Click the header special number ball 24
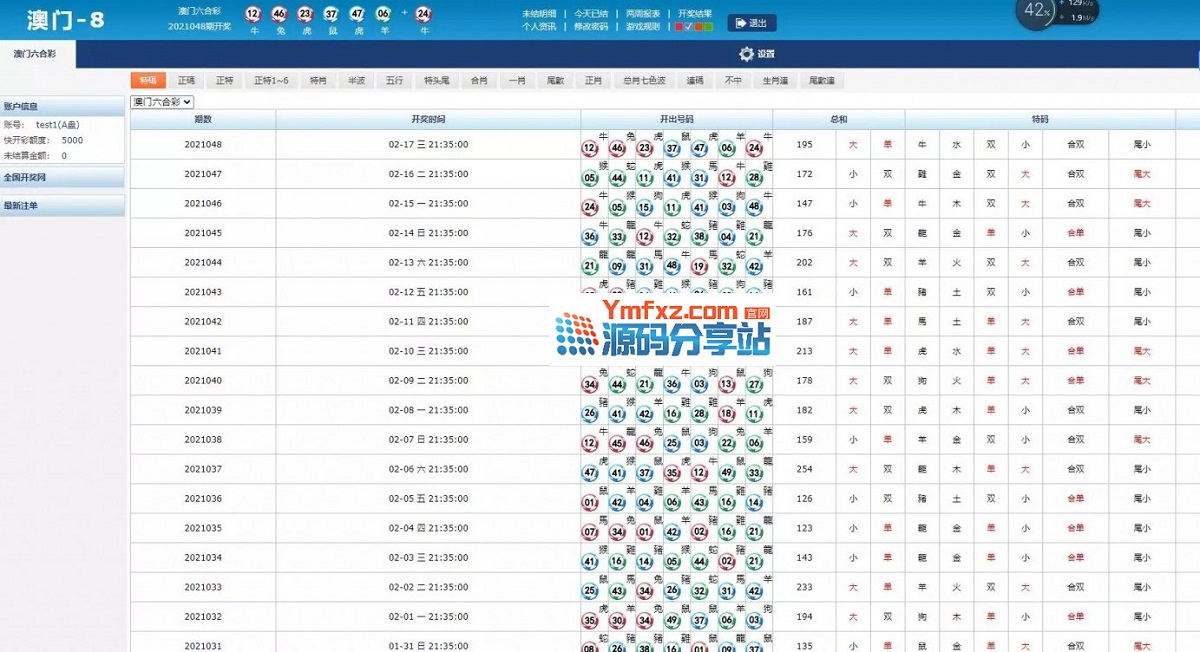The height and width of the screenshot is (652, 1200). click(x=423, y=14)
